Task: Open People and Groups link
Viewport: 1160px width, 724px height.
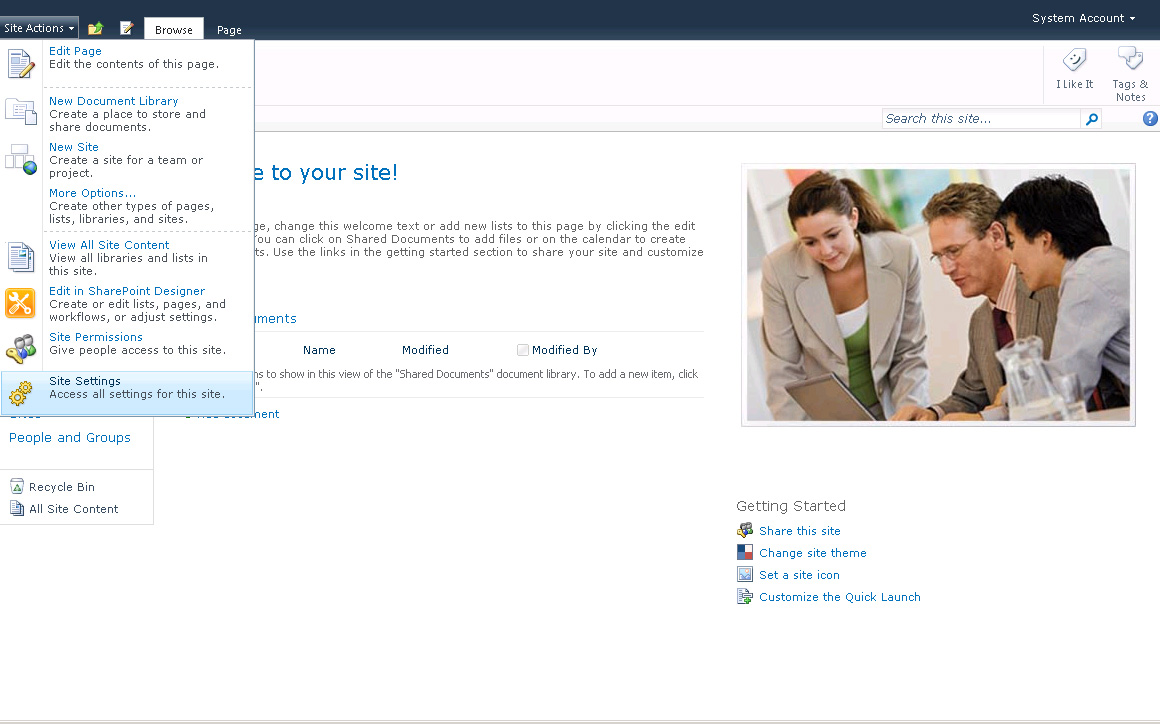Action: coord(70,438)
